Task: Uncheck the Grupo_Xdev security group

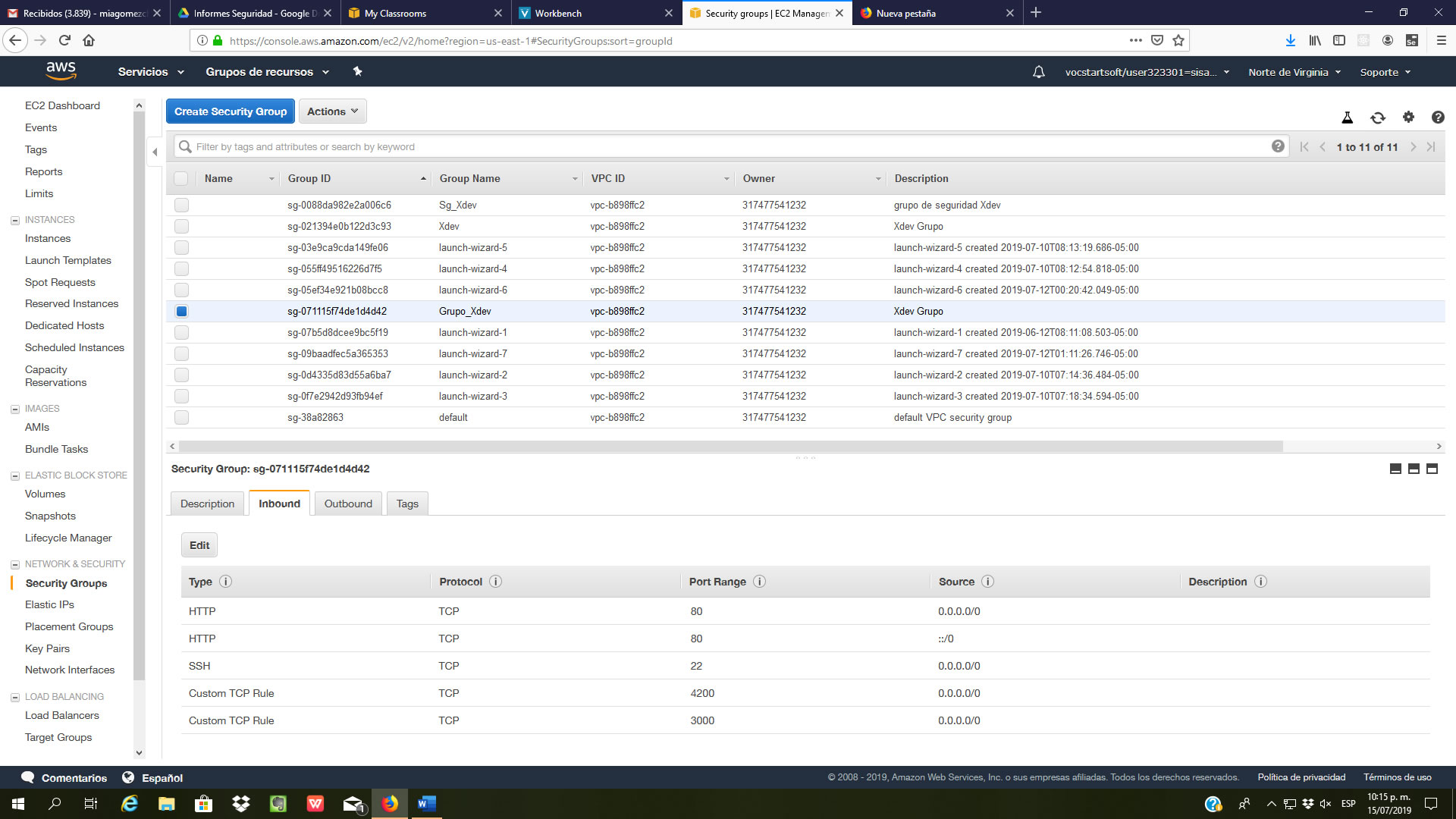Action: click(x=181, y=311)
